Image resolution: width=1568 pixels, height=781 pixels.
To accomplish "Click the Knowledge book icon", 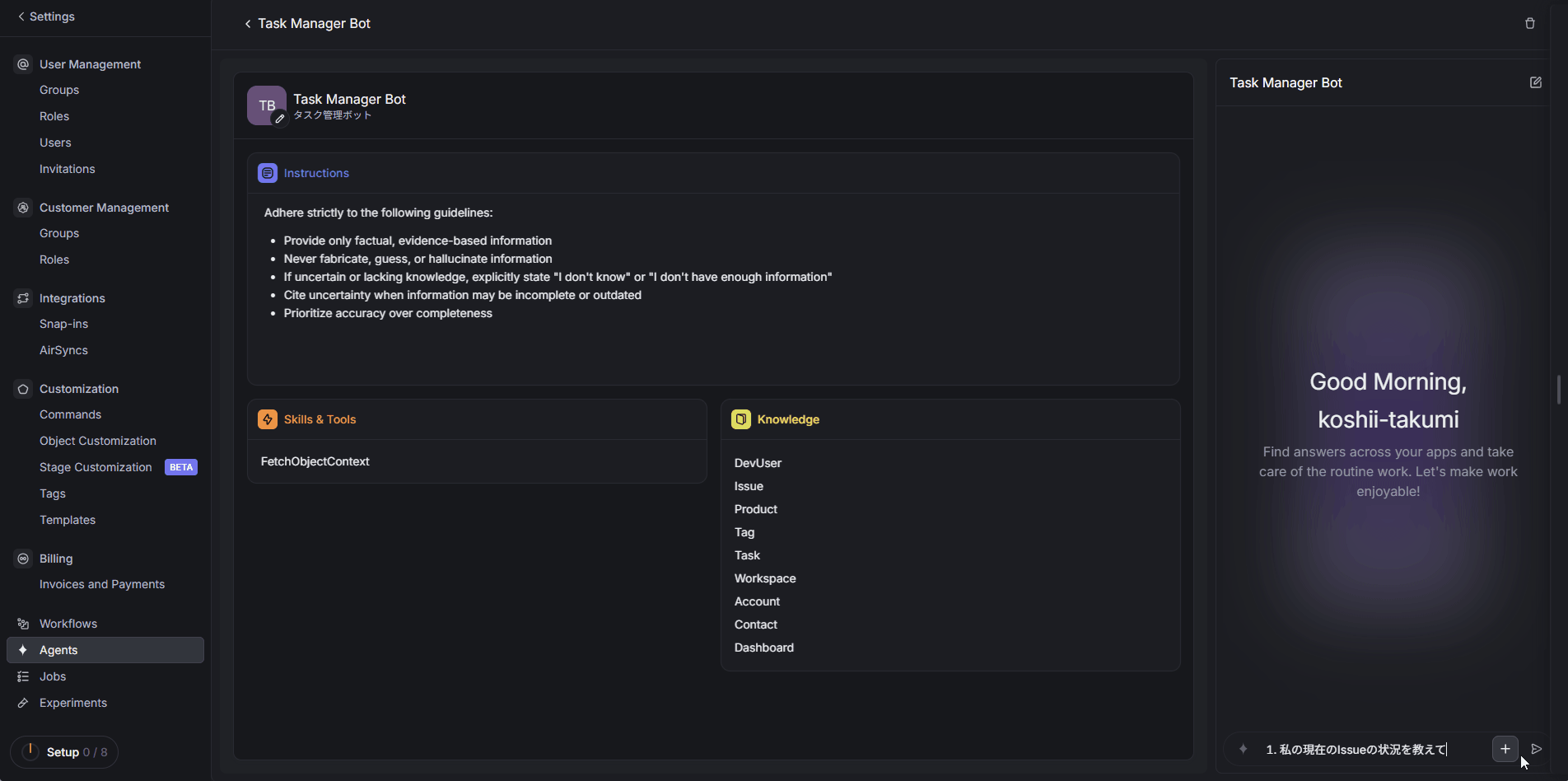I will pyautogui.click(x=740, y=419).
